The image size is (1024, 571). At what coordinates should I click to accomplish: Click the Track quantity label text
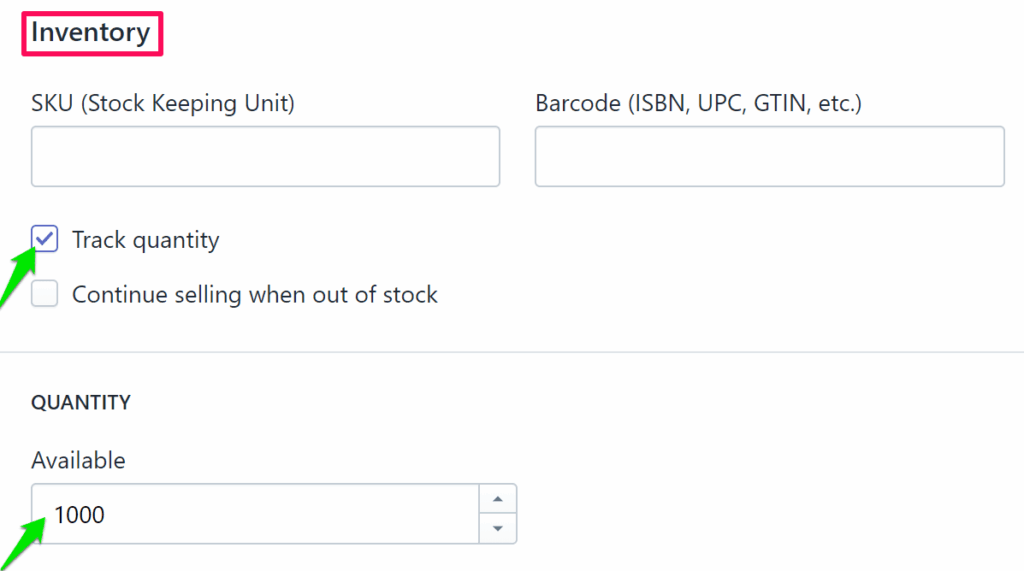145,240
